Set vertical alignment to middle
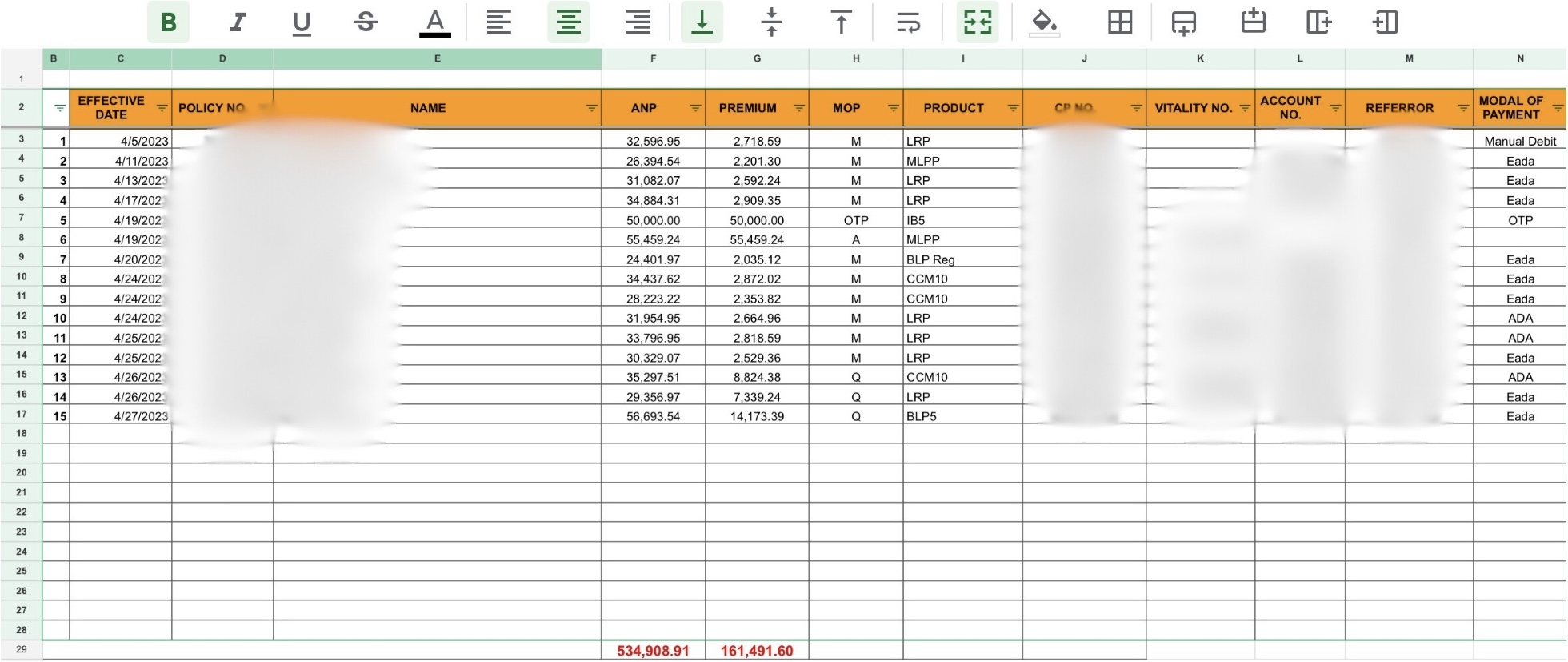 point(771,22)
